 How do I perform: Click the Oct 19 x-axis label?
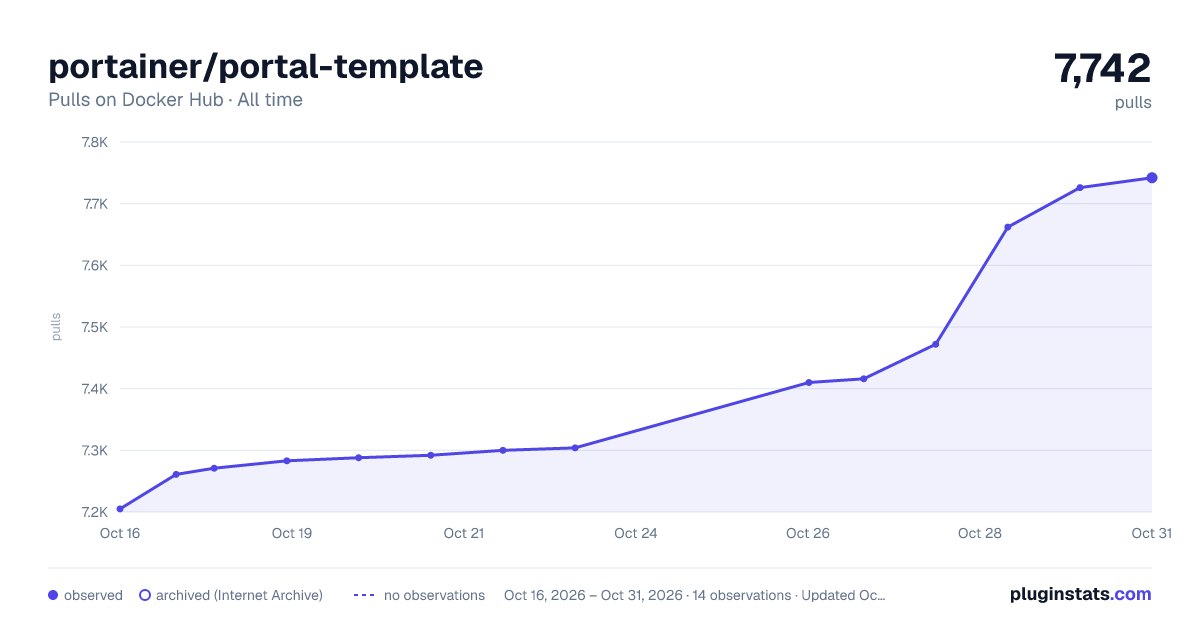[x=292, y=533]
